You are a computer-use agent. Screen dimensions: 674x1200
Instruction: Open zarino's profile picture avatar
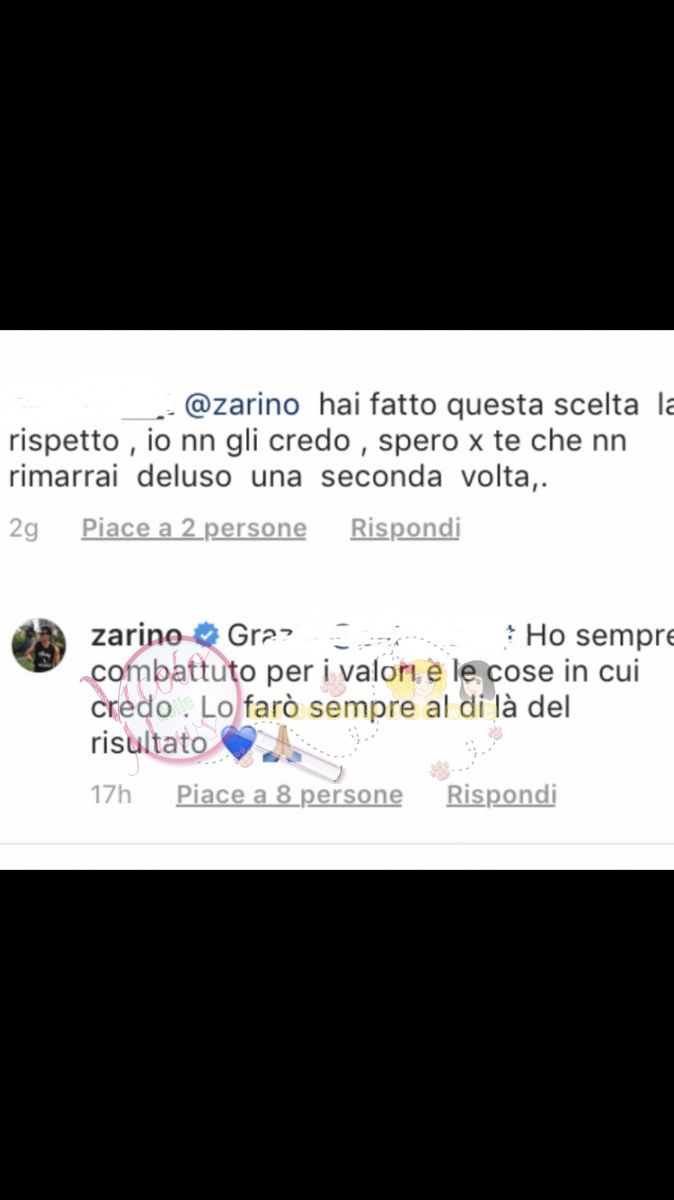tap(39, 645)
